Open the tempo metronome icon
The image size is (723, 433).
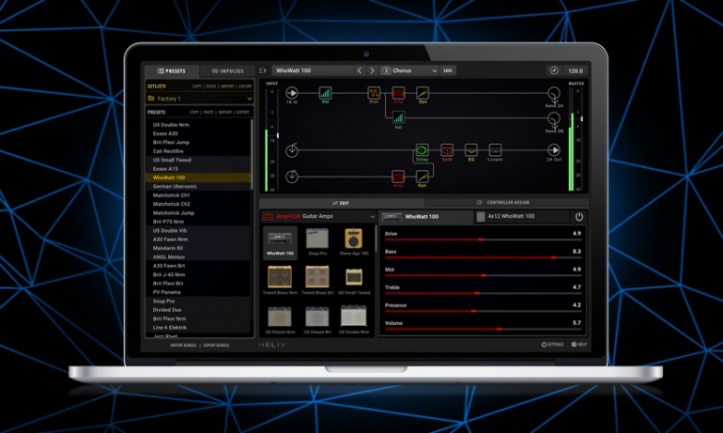pos(554,71)
